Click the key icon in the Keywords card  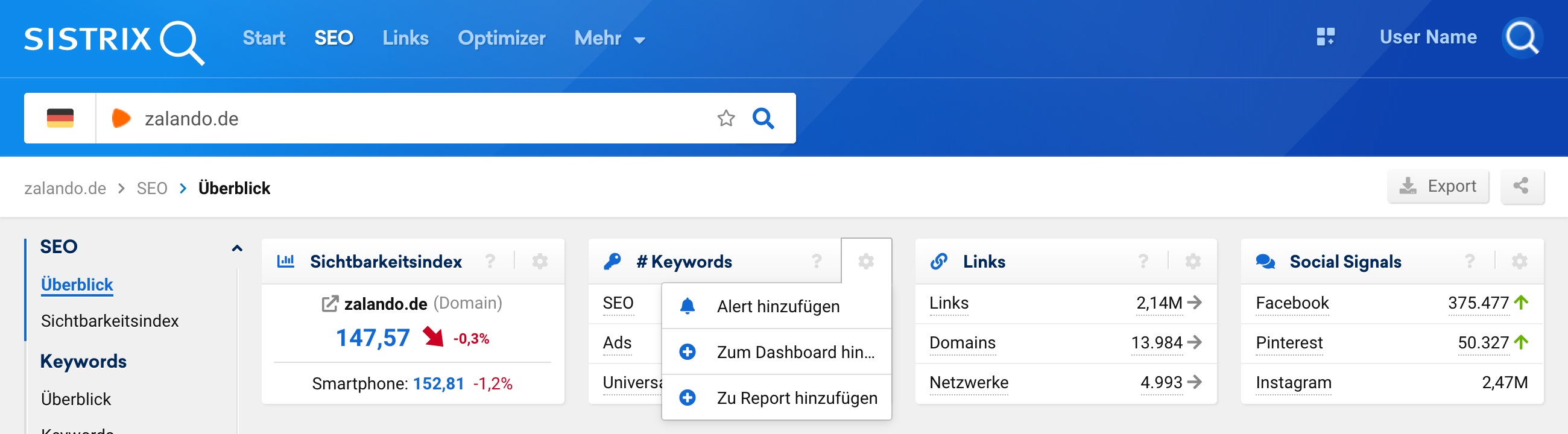point(612,261)
